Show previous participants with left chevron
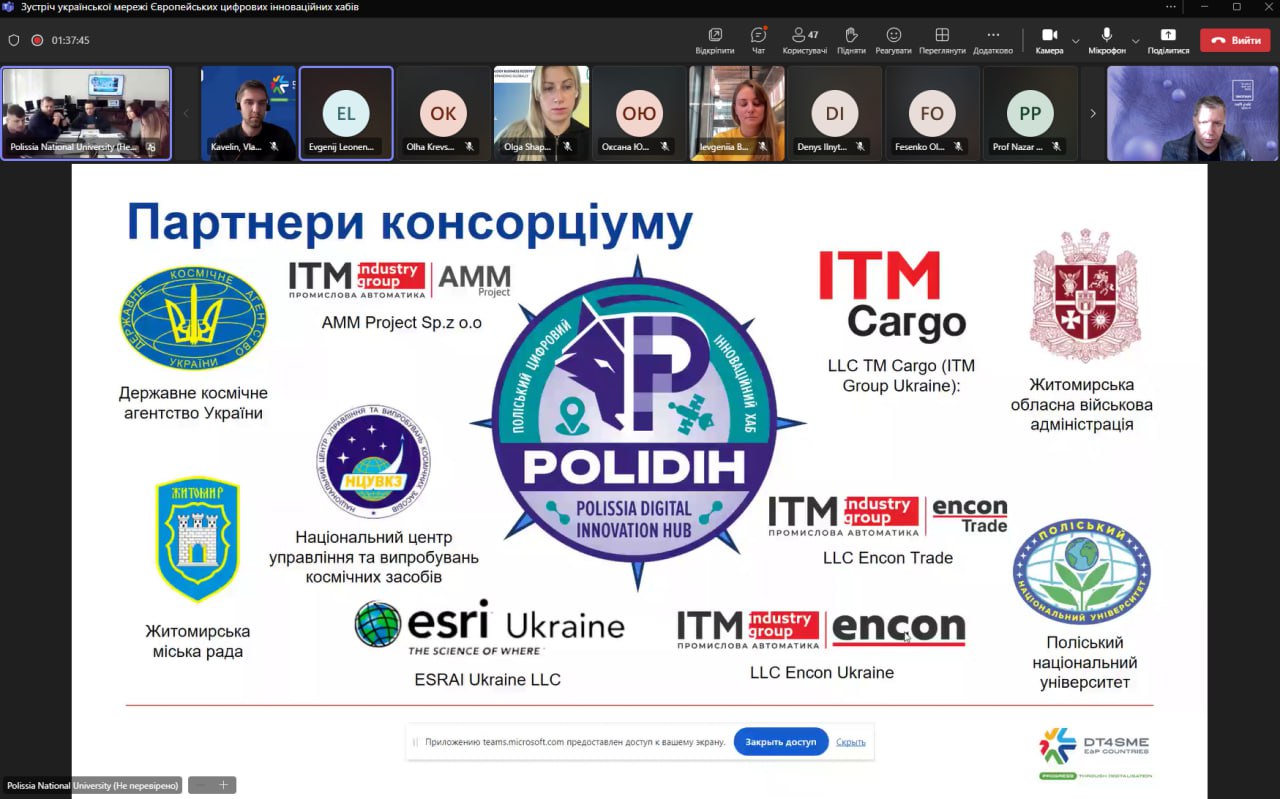This screenshot has height=799, width=1280. (x=186, y=114)
